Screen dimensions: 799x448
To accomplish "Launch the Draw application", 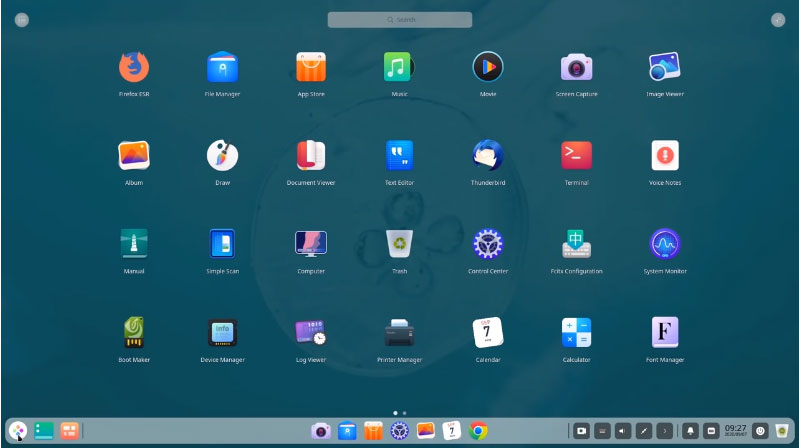I will click(x=223, y=155).
